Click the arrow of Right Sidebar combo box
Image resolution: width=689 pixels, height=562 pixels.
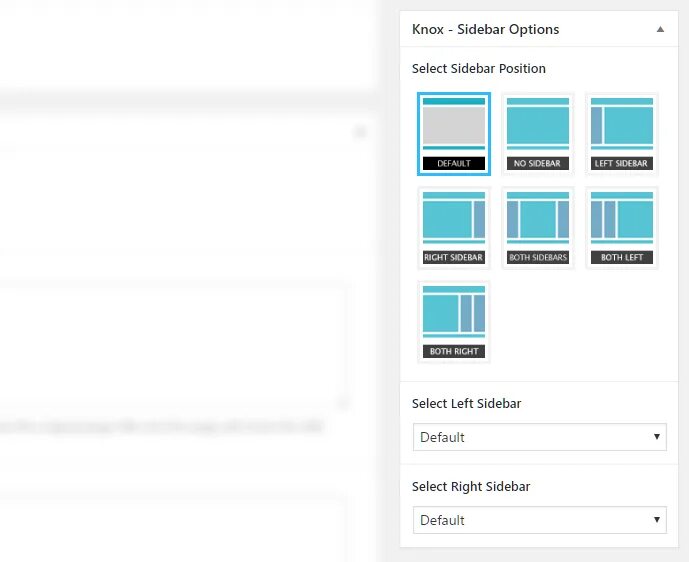[656, 520]
